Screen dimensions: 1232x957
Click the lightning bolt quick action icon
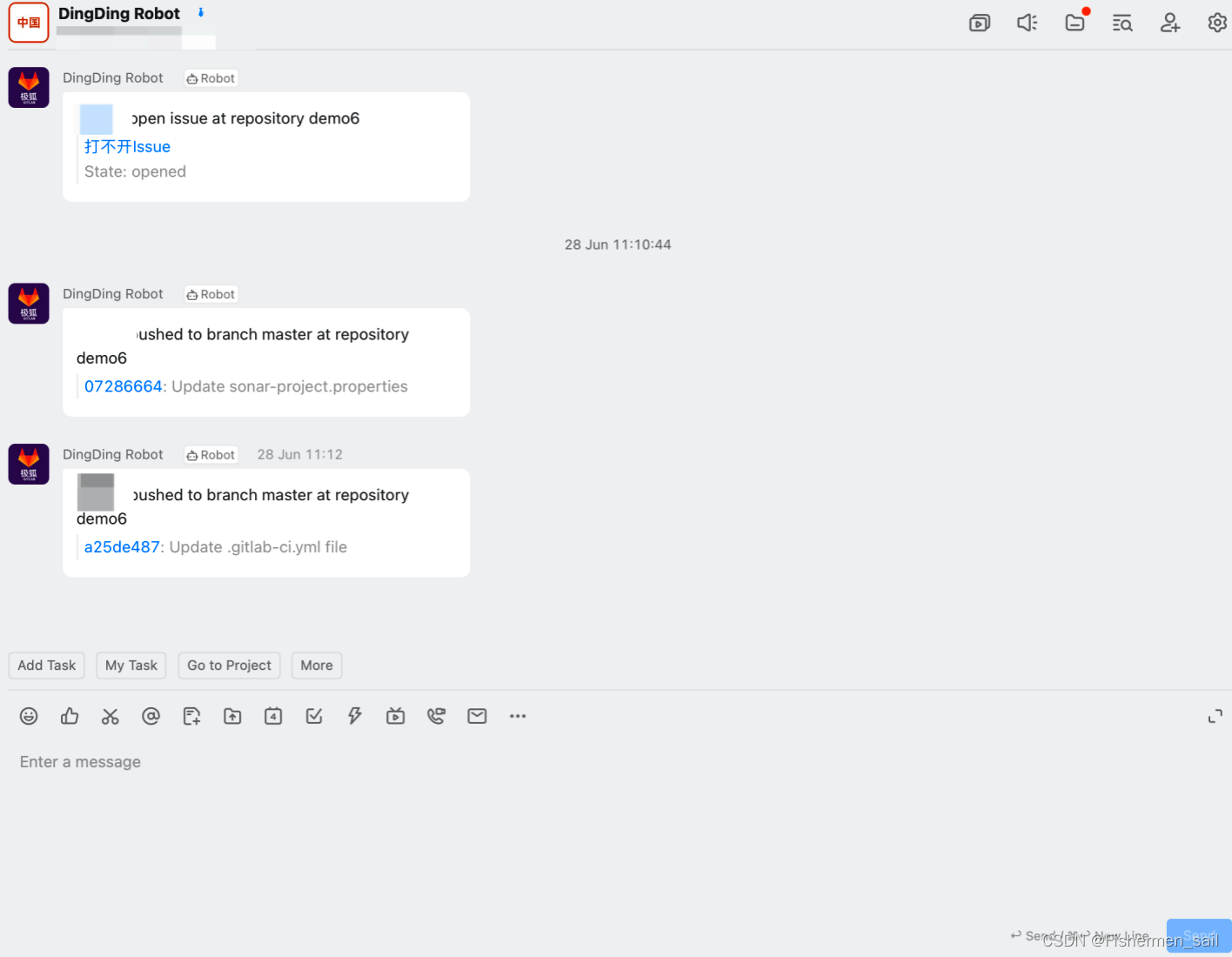tap(355, 716)
